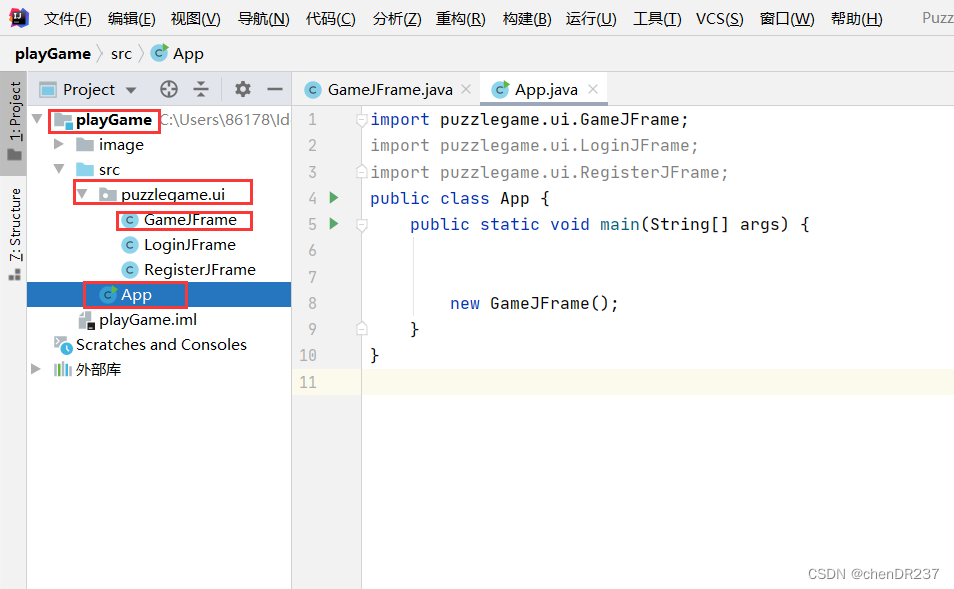
Task: Open the 代码(C) menu
Action: pyautogui.click(x=330, y=19)
